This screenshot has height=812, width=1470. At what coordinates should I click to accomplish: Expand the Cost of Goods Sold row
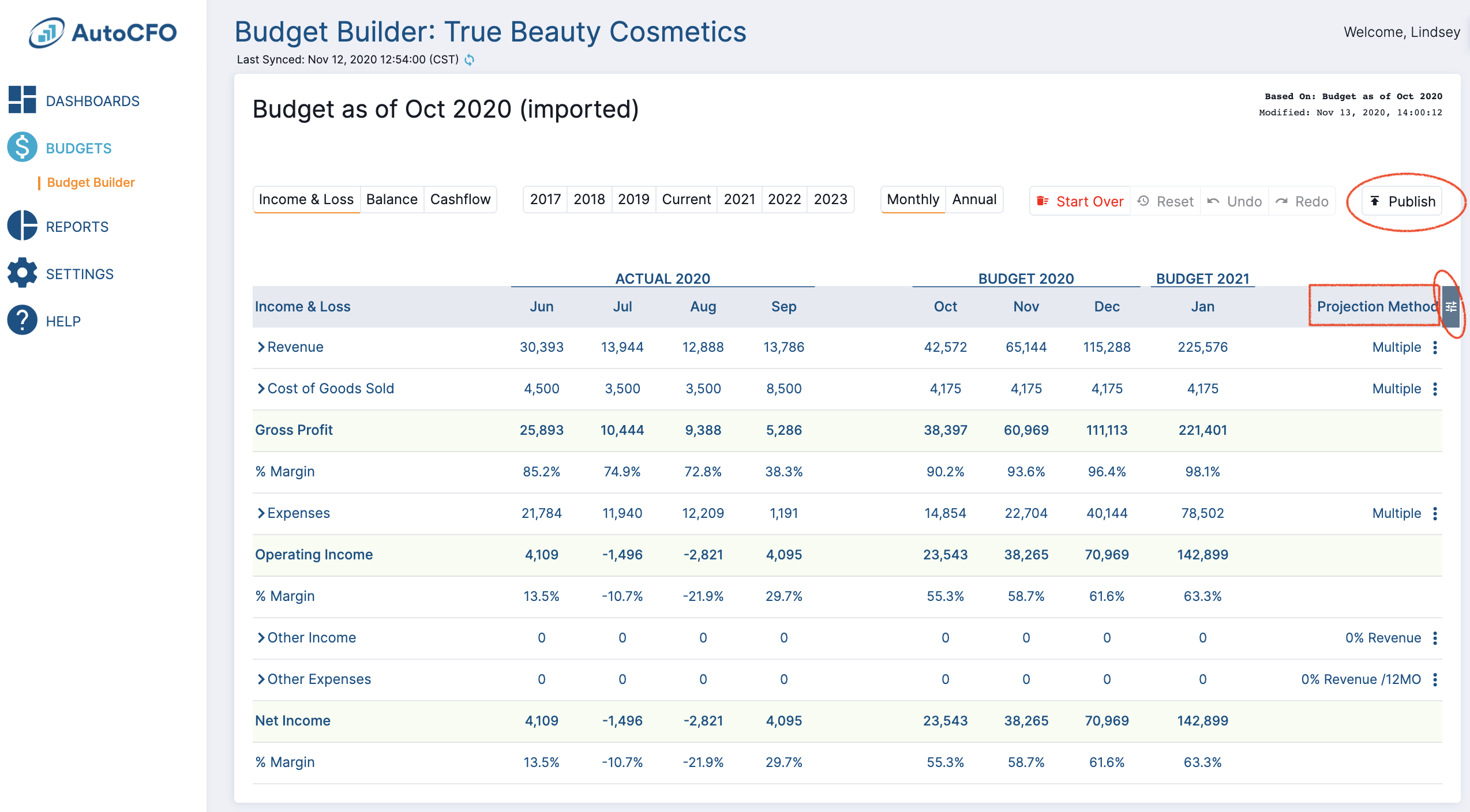[261, 389]
